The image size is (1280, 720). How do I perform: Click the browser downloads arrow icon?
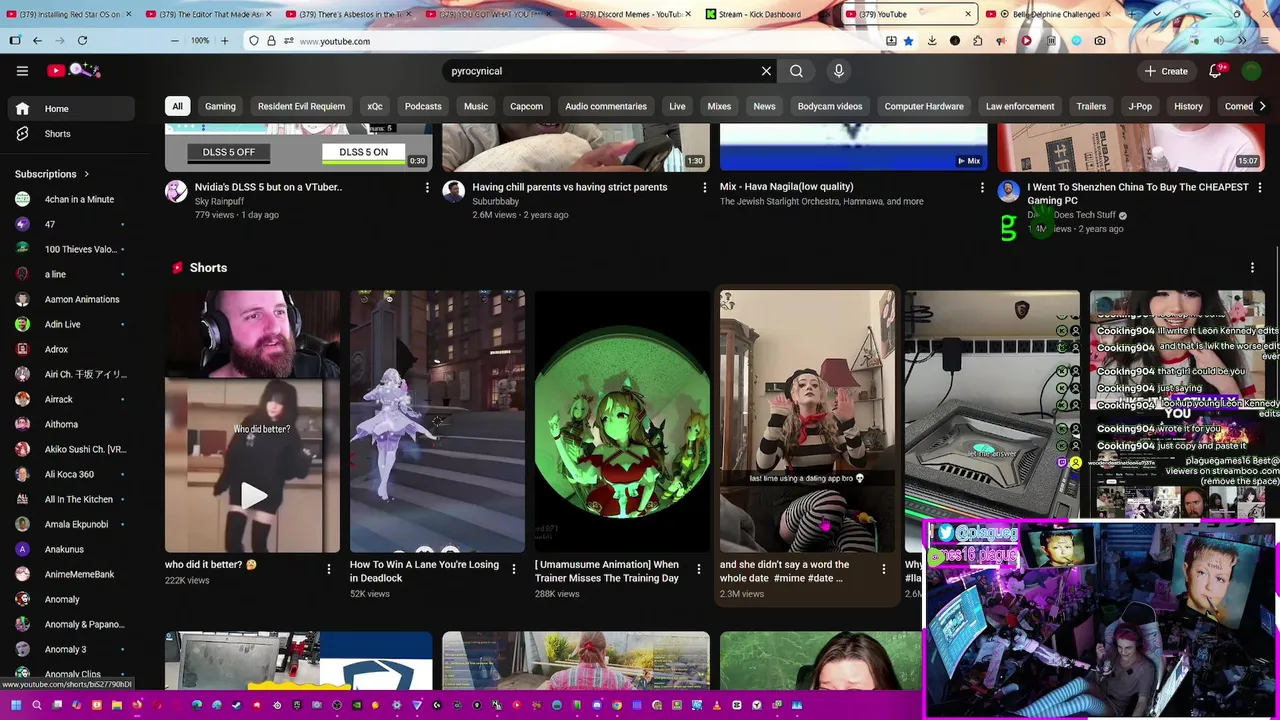pyautogui.click(x=932, y=41)
